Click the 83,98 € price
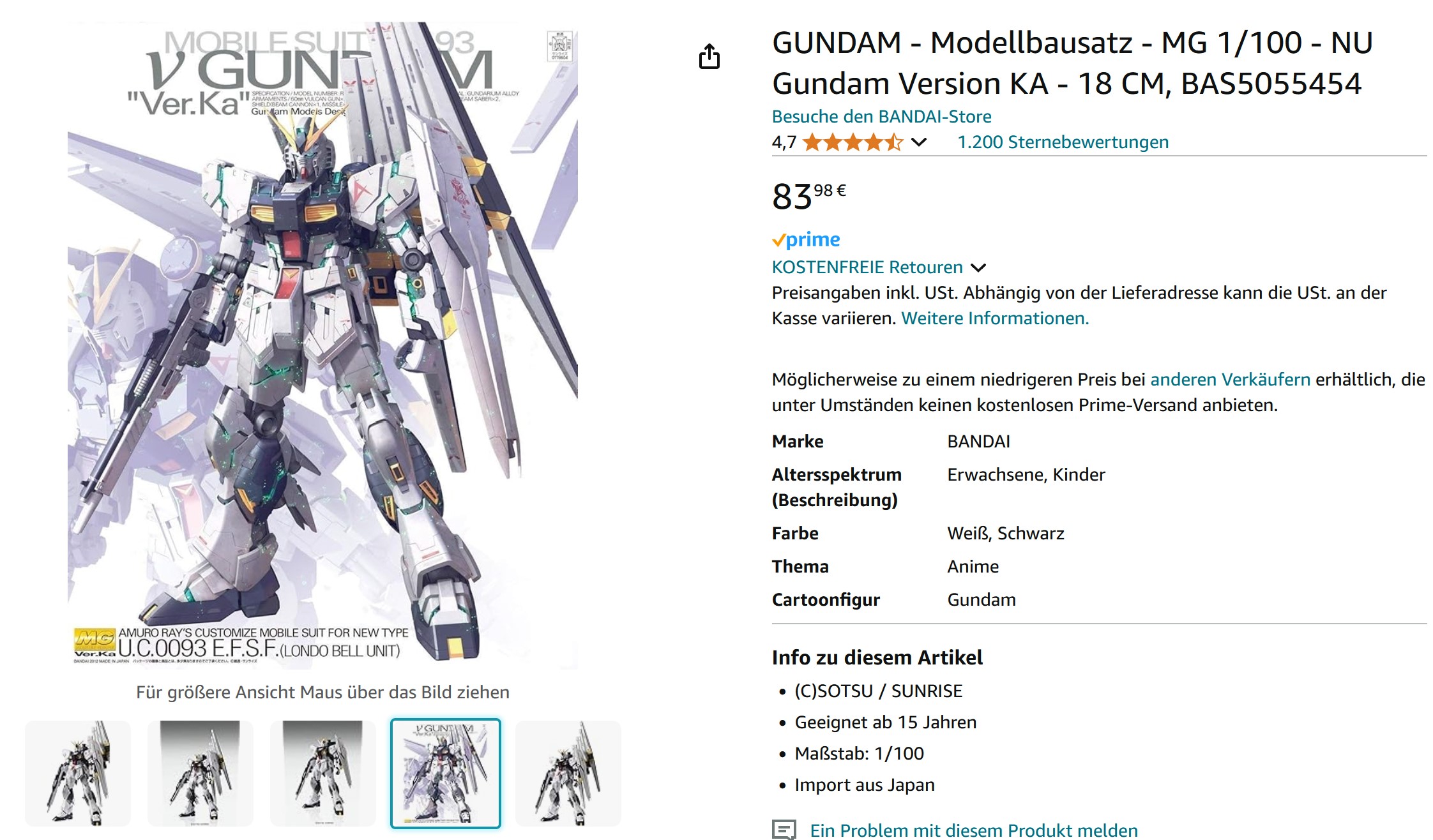1433x840 pixels. tap(808, 195)
